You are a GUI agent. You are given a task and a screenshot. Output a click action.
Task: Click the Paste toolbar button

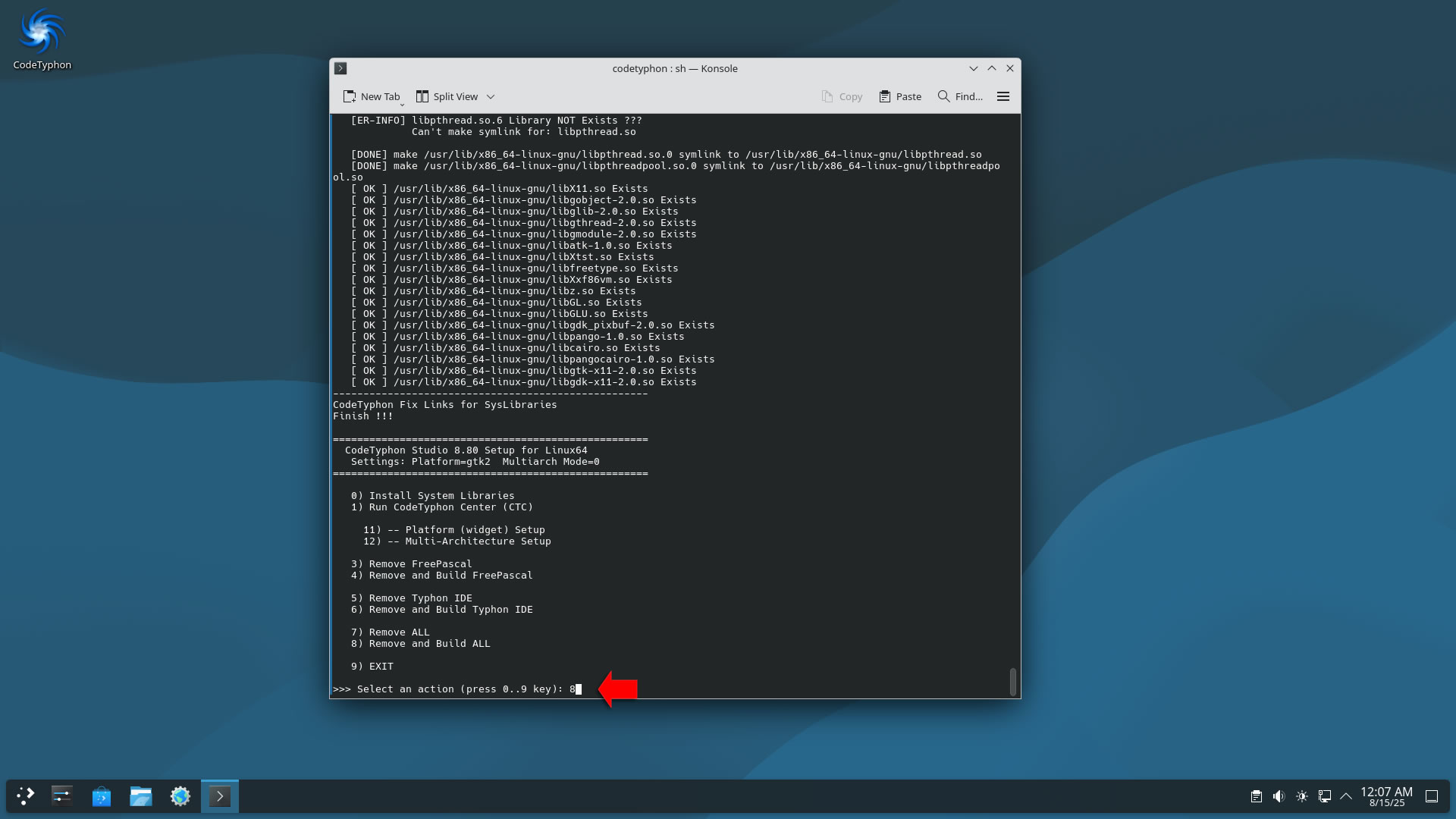[x=900, y=96]
